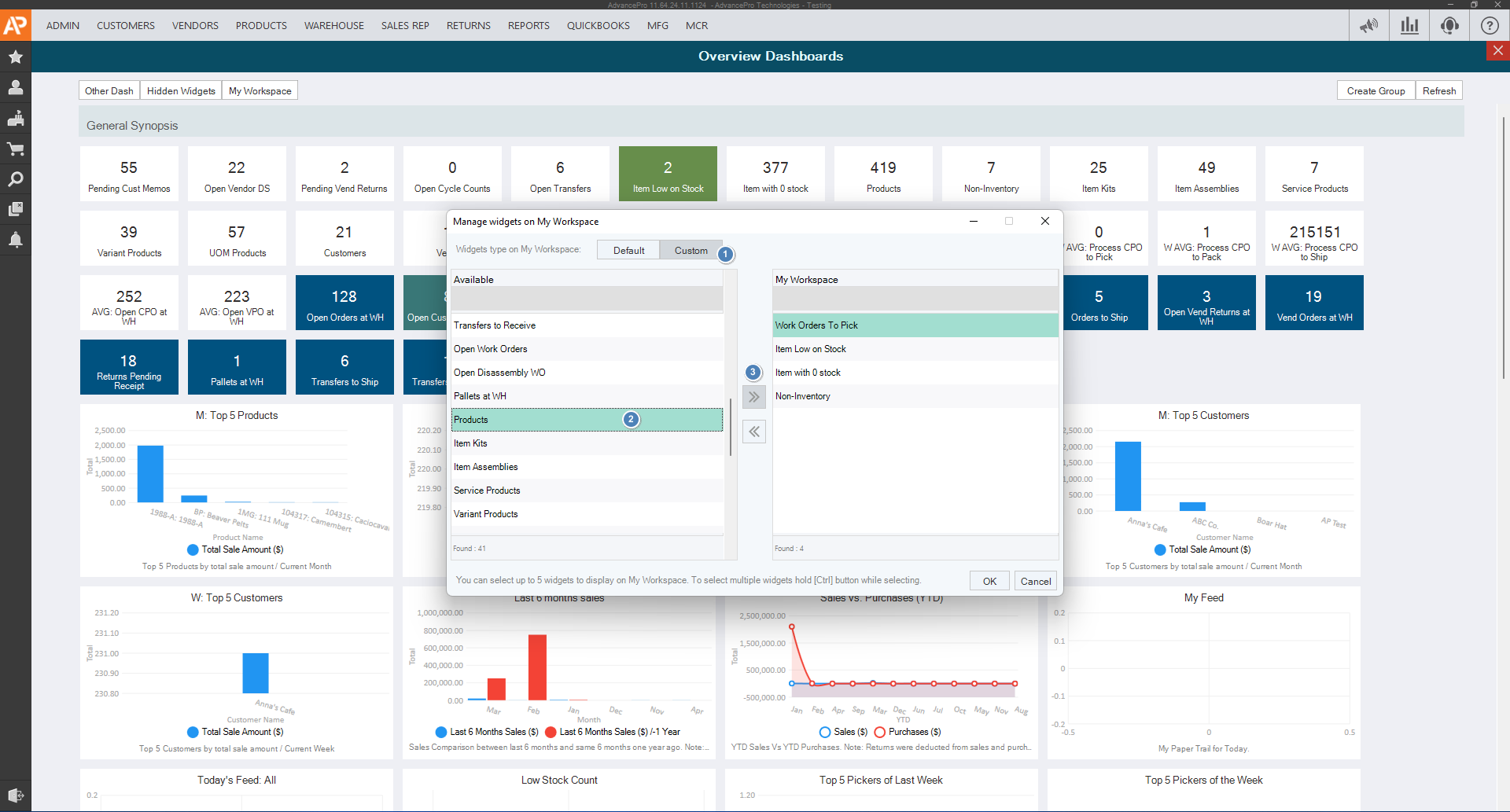
Task: Open the shopping cart sidebar icon
Action: click(x=15, y=149)
